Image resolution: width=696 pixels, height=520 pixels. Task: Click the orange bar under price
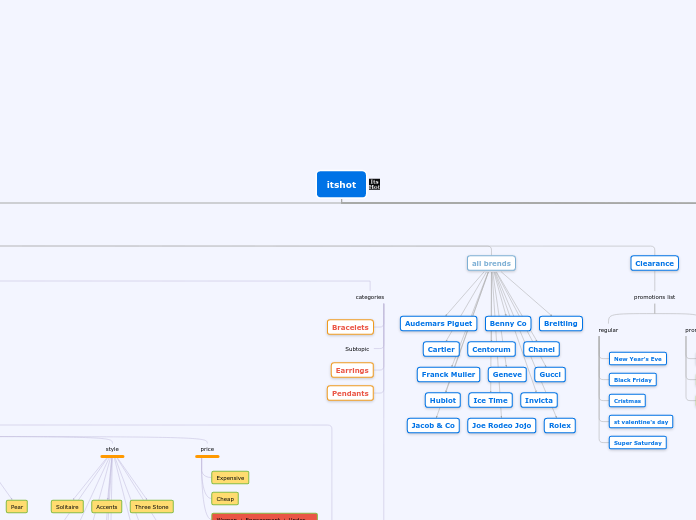tap(207, 456)
